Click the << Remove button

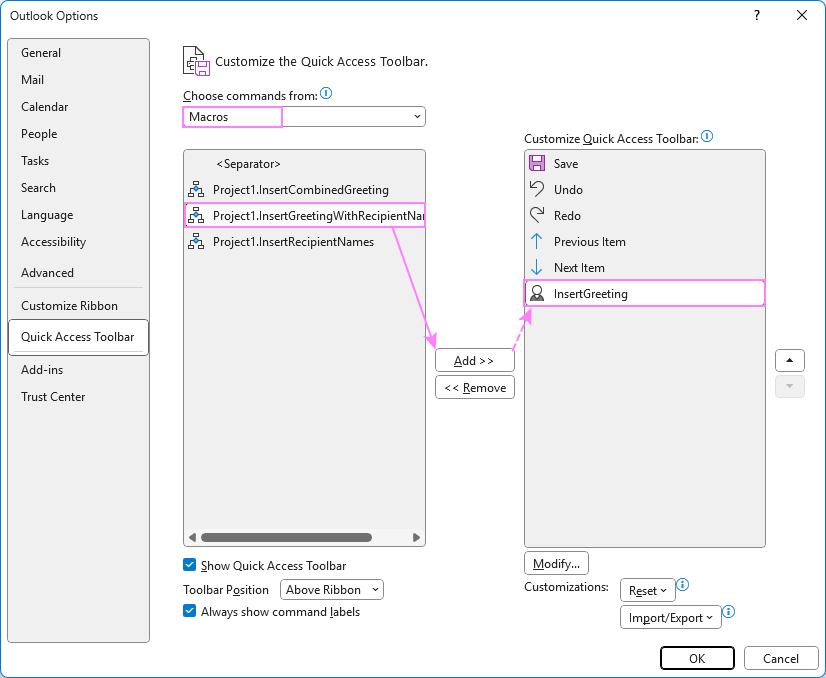click(475, 387)
